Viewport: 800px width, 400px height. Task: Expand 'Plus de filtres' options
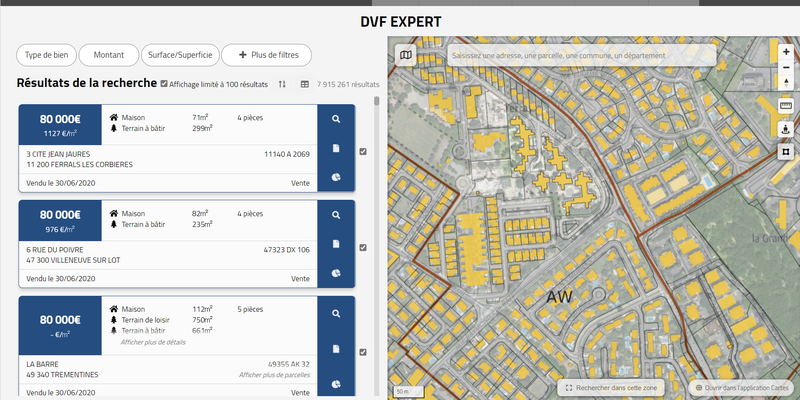tap(266, 55)
